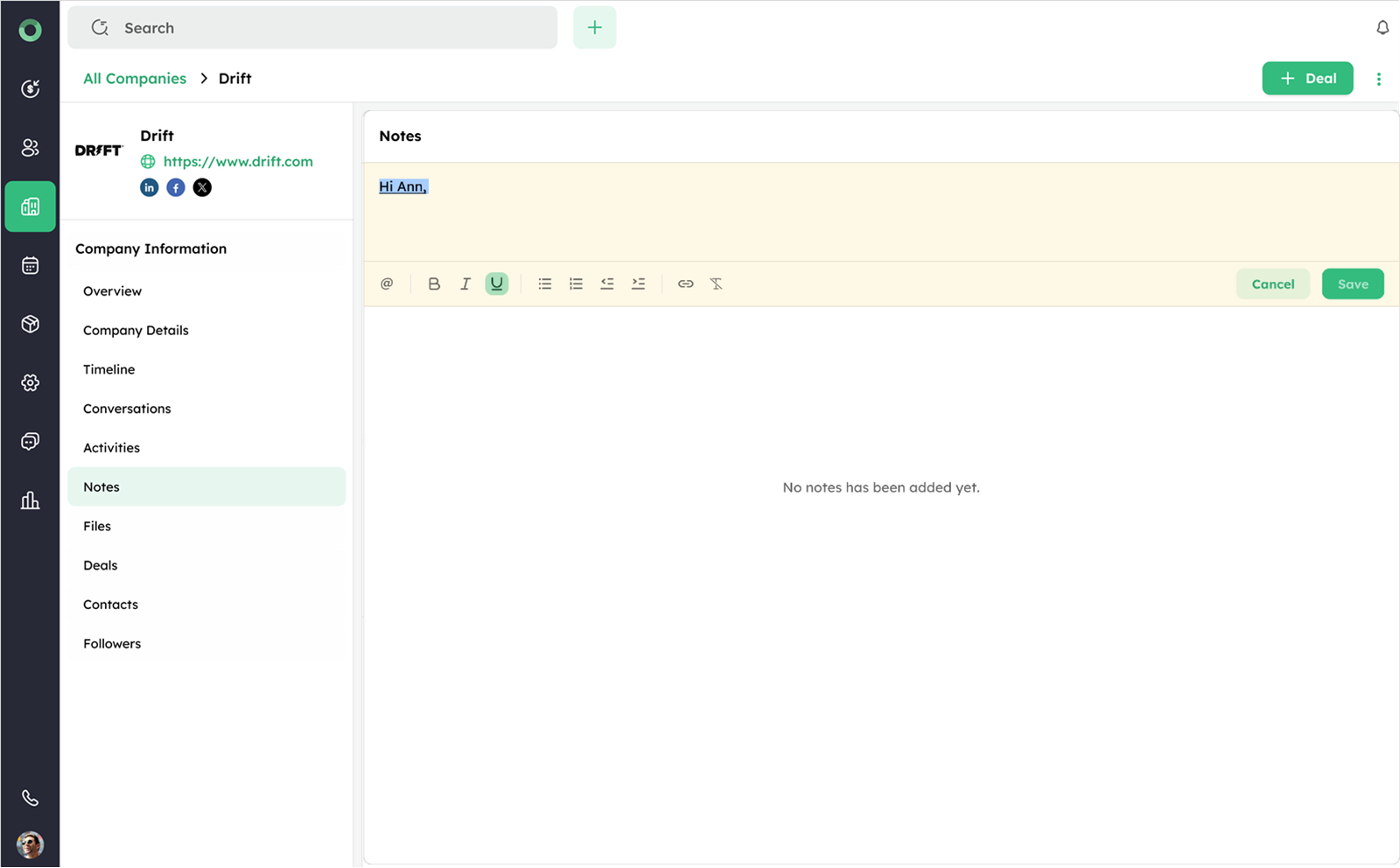
Task: Save the note
Action: click(1353, 283)
